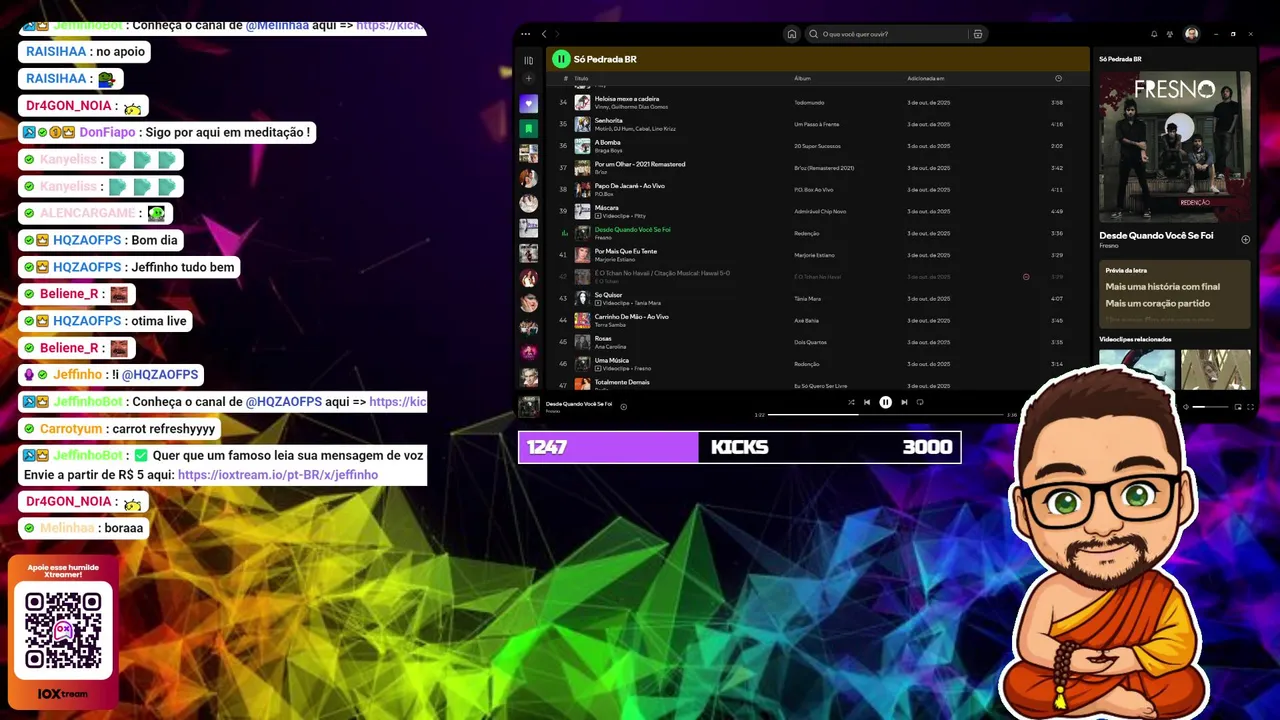The image size is (1280, 720).
Task: Pause playback with the center player button
Action: tap(885, 402)
